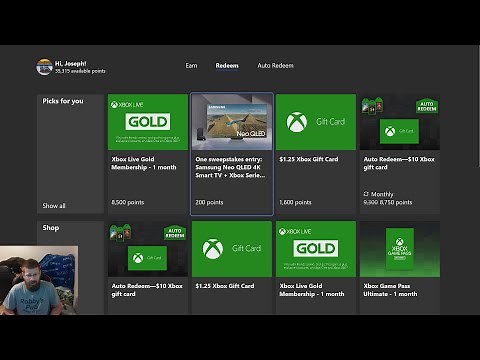Click the '200 points' price

point(209,202)
